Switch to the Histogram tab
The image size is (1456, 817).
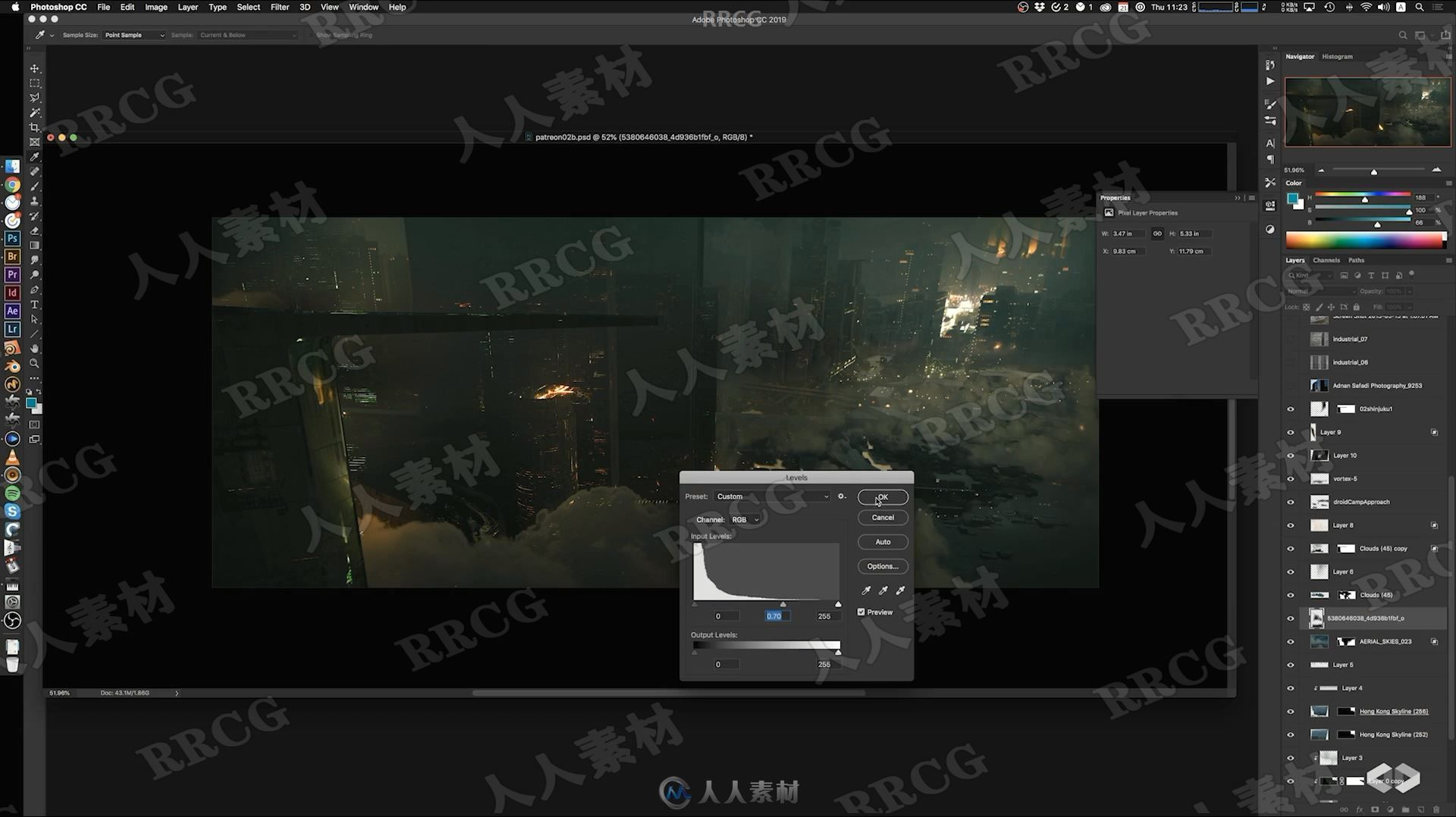(1337, 56)
